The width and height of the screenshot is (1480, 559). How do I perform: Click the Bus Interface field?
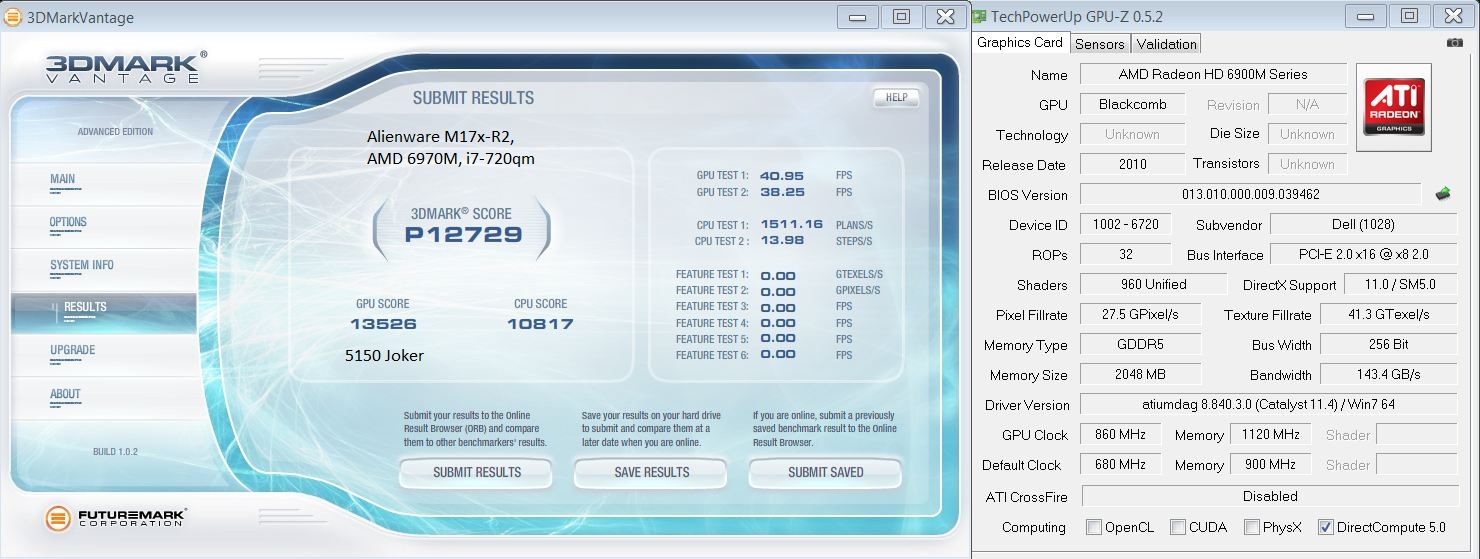pyautogui.click(x=1364, y=254)
